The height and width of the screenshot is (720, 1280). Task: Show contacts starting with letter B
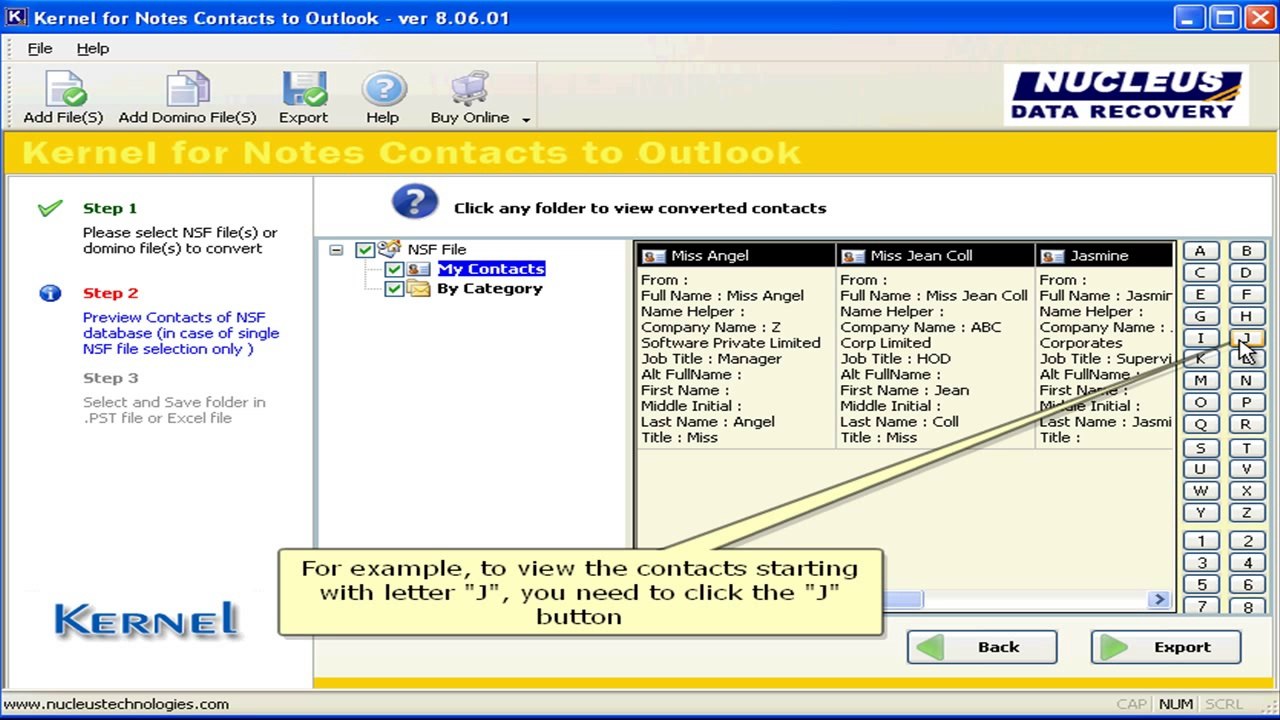point(1246,251)
